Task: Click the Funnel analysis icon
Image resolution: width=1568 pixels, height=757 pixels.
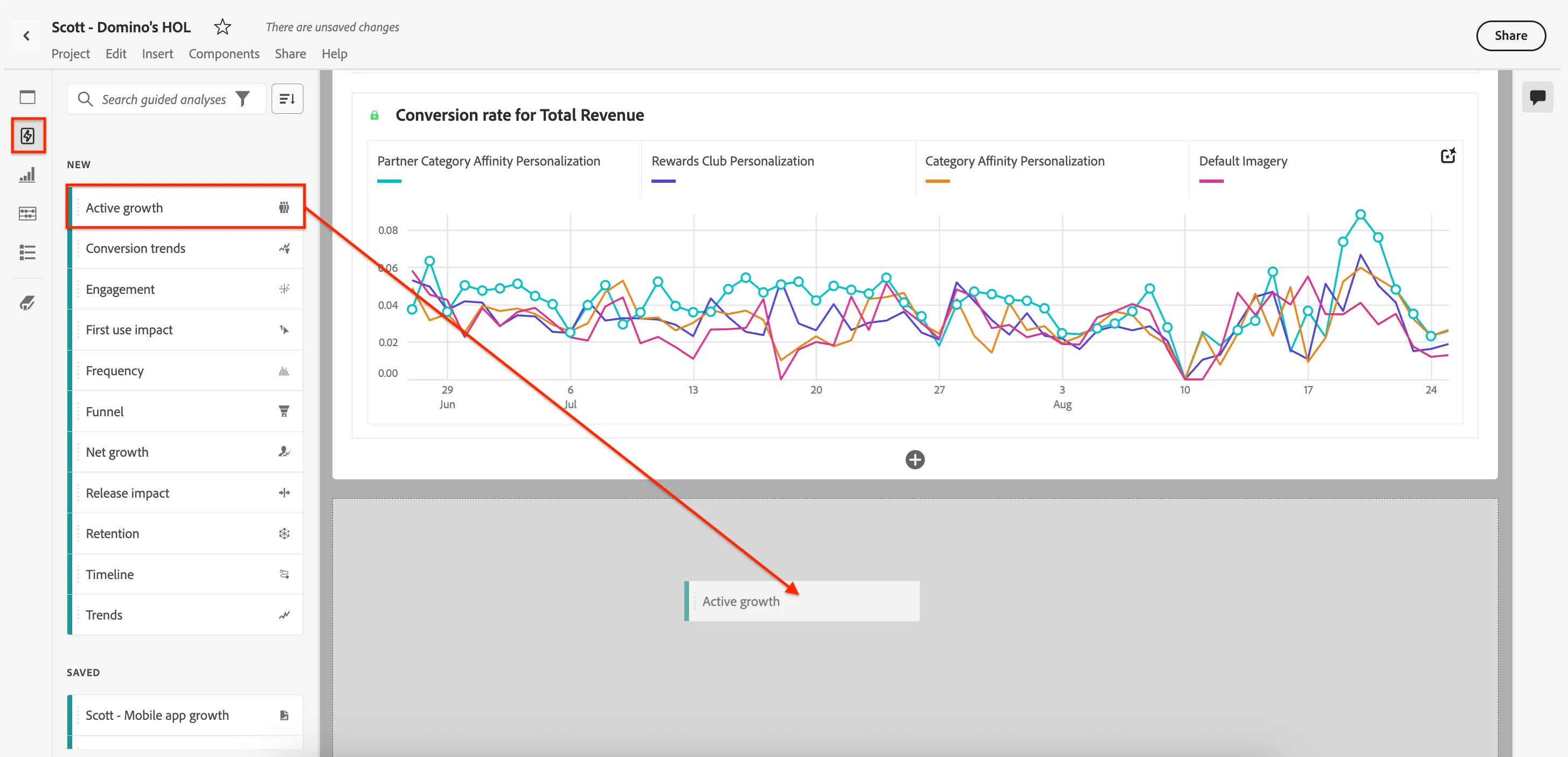Action: (x=283, y=411)
